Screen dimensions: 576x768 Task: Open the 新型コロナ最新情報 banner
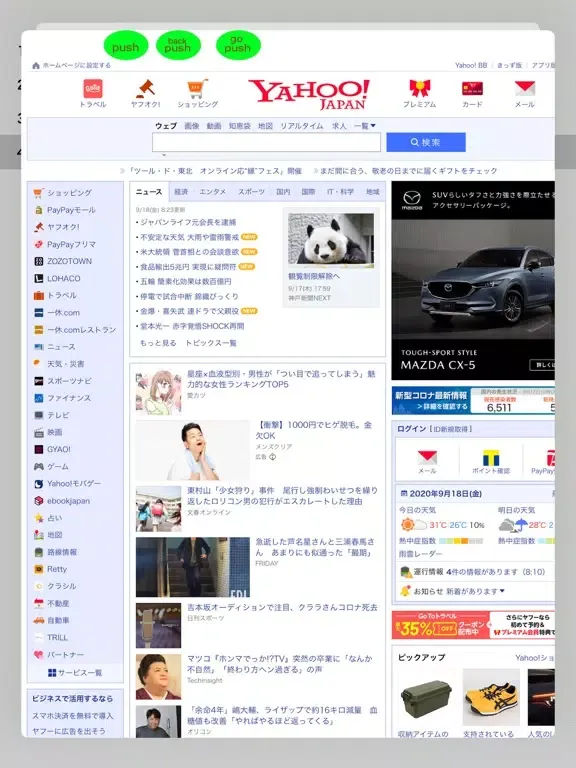pos(473,400)
